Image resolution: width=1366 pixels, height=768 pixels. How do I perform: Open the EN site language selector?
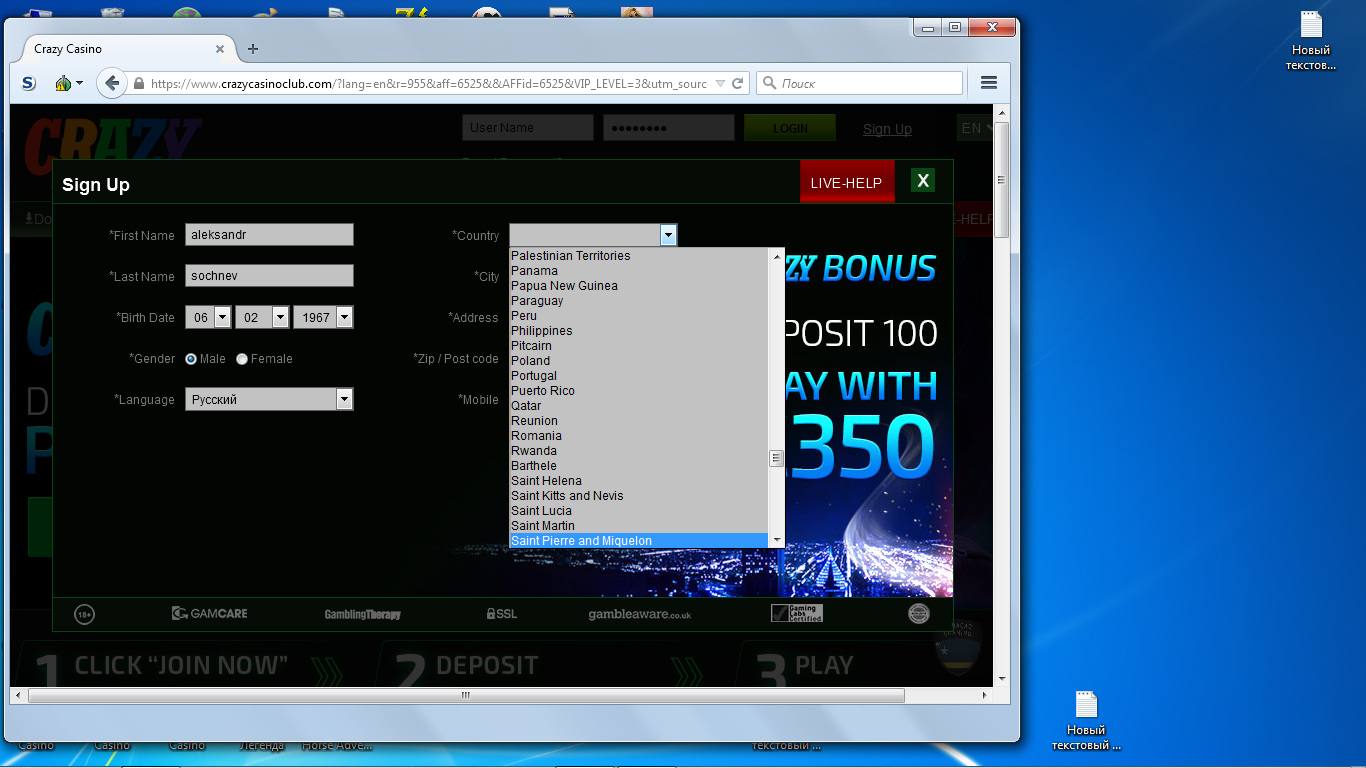(x=976, y=128)
